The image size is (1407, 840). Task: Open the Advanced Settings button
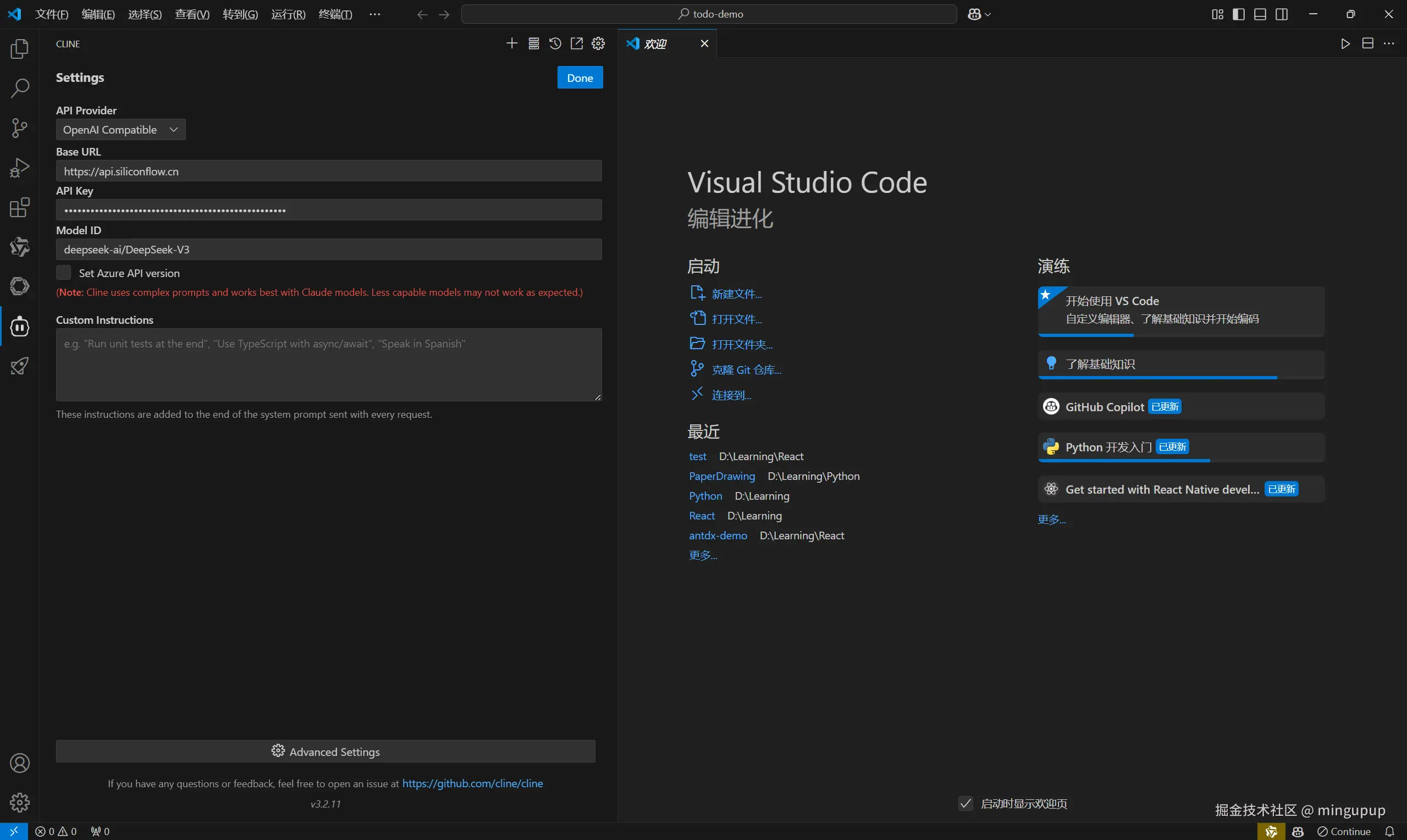coord(325,751)
